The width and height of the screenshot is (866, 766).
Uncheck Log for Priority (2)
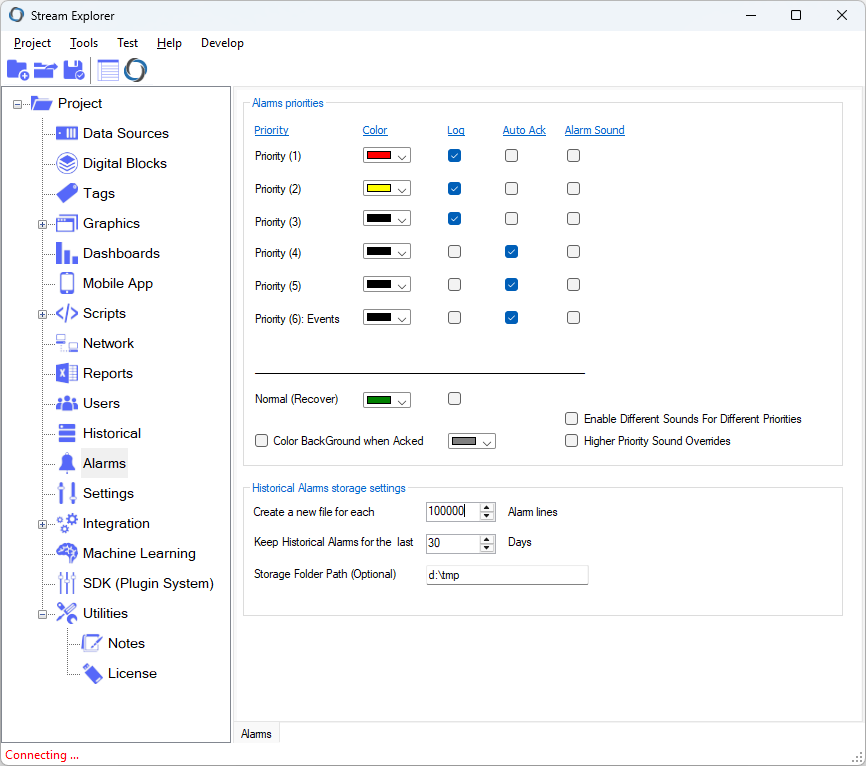454,189
